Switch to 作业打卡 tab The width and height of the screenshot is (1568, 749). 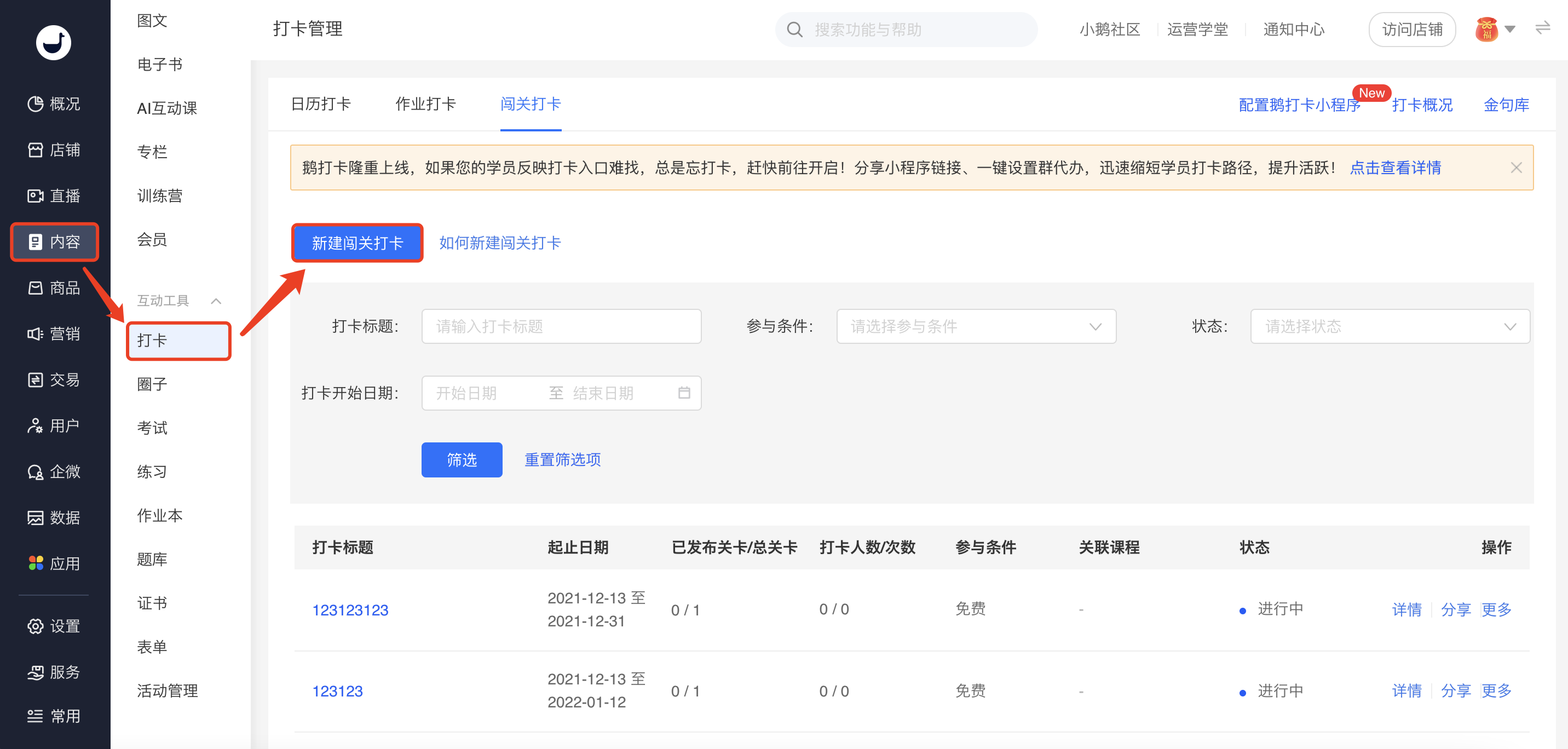[425, 104]
